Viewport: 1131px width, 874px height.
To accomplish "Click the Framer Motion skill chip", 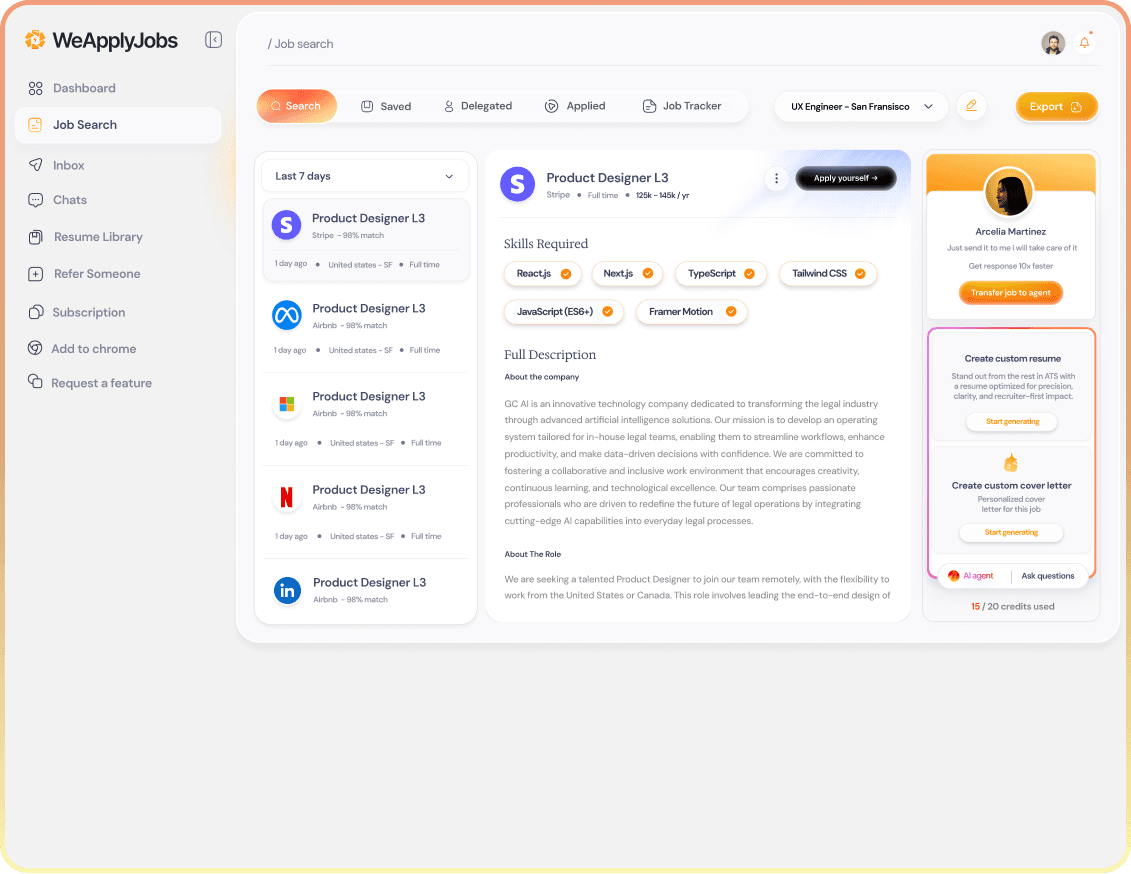I will click(x=692, y=312).
